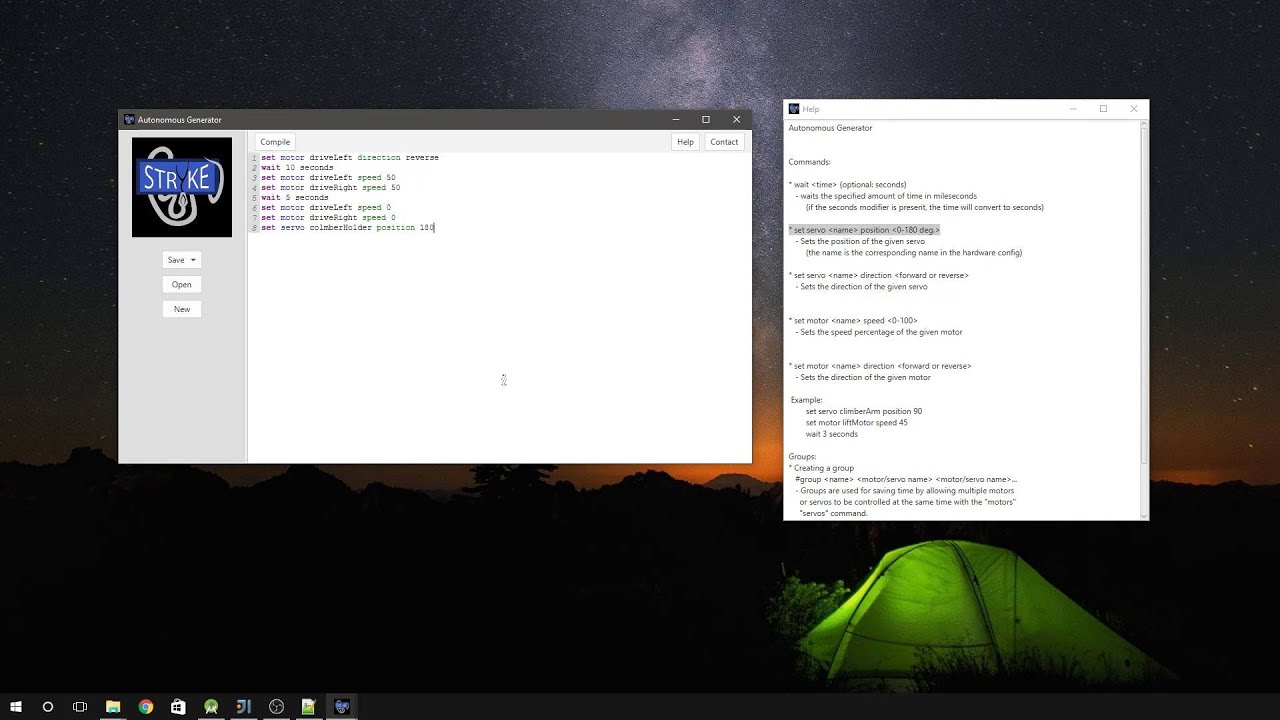Image resolution: width=1280 pixels, height=720 pixels.
Task: Open Task View in taskbar
Action: (80, 707)
